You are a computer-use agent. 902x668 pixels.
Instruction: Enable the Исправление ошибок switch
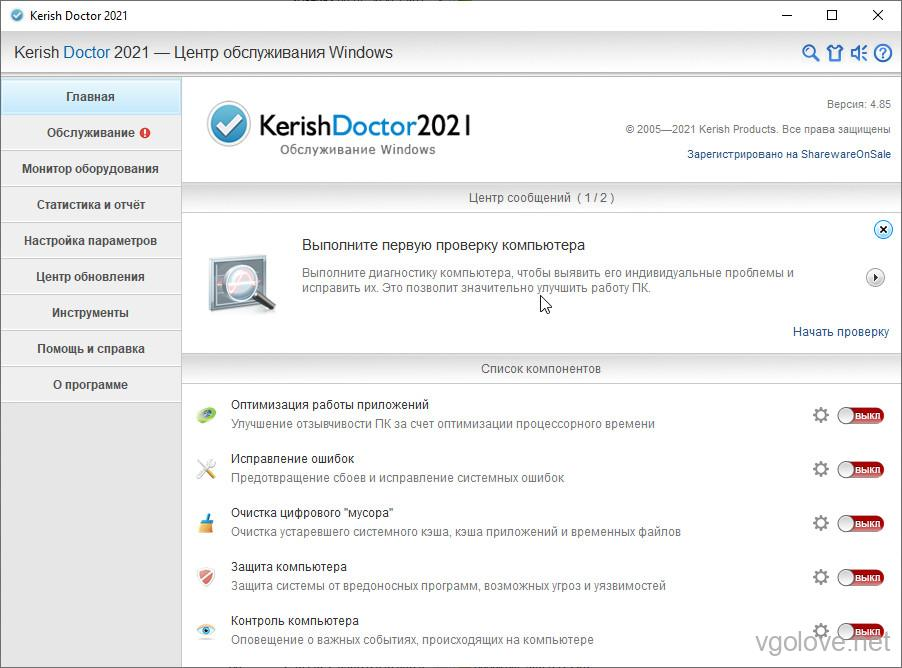(861, 469)
